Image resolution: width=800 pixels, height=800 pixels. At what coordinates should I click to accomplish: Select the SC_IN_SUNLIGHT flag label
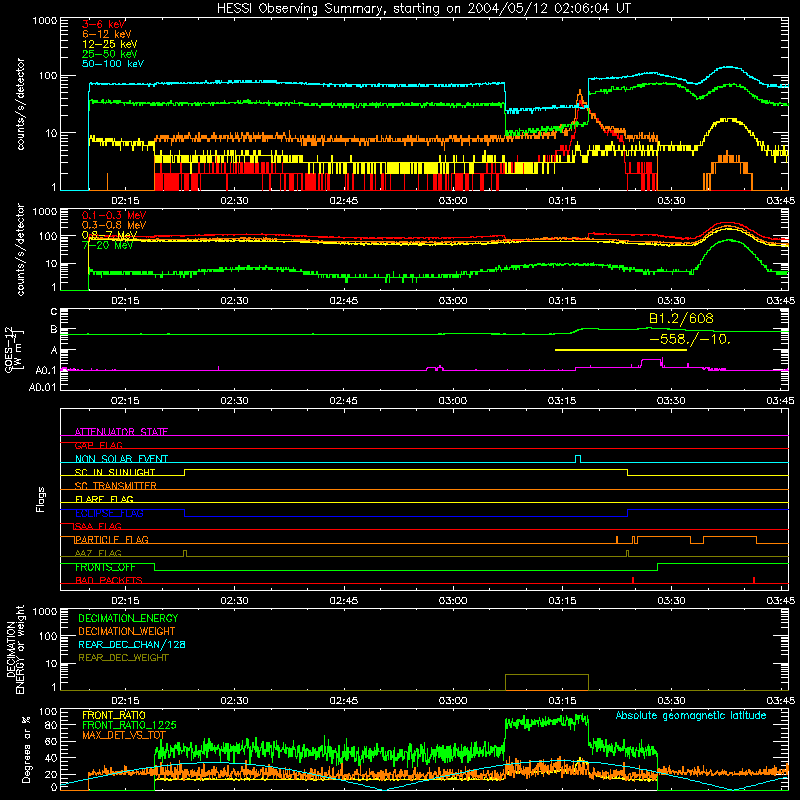pyautogui.click(x=115, y=472)
